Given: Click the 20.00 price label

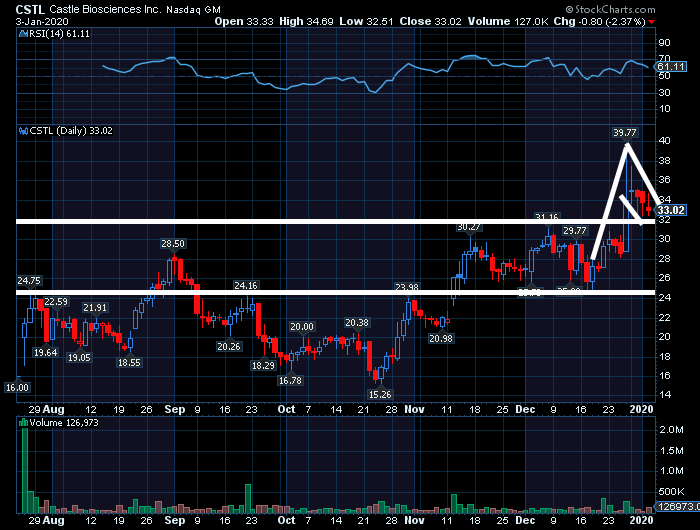Looking at the screenshot, I should (302, 327).
